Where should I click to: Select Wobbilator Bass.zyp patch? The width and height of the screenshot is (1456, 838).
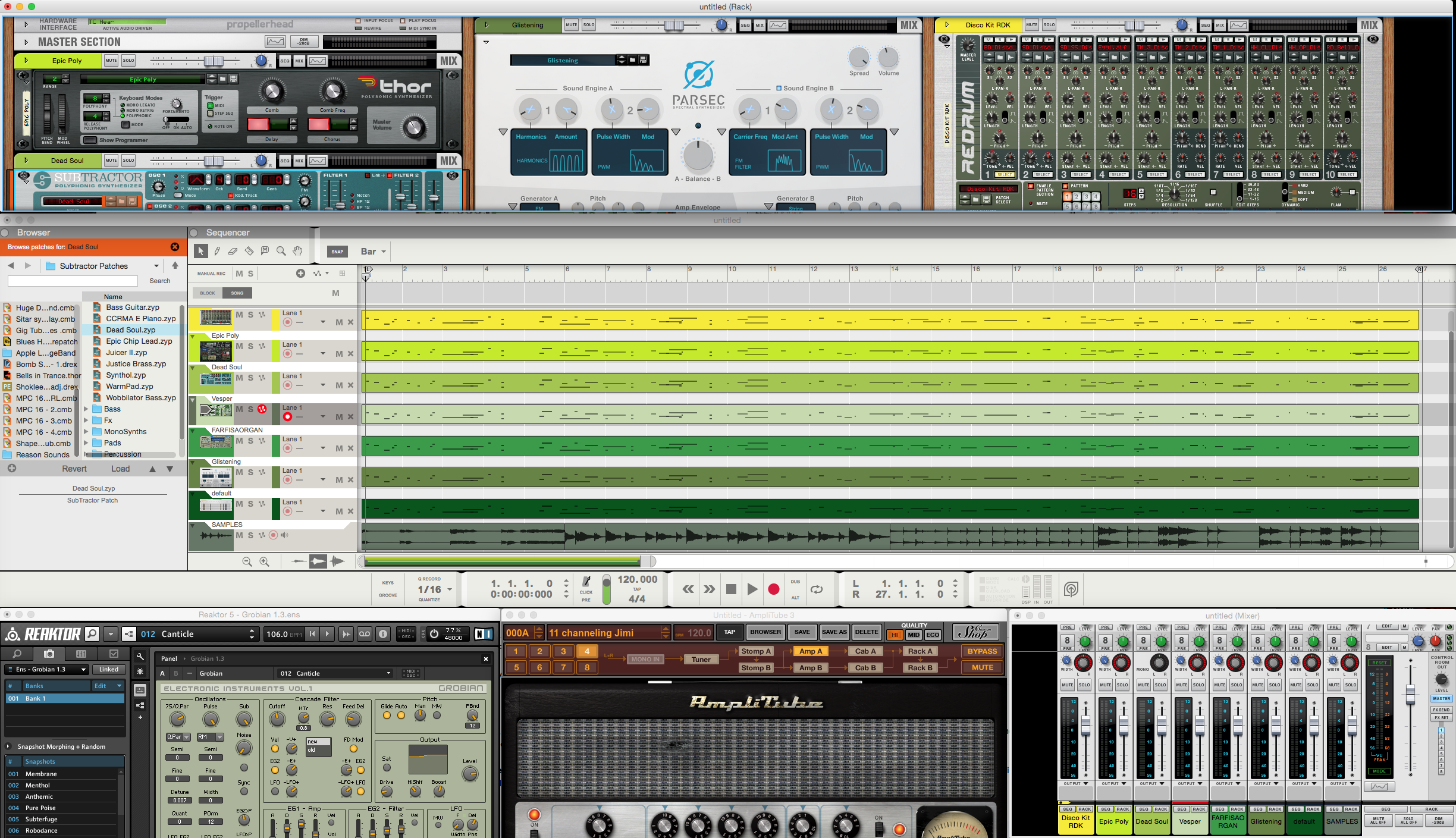(x=141, y=398)
